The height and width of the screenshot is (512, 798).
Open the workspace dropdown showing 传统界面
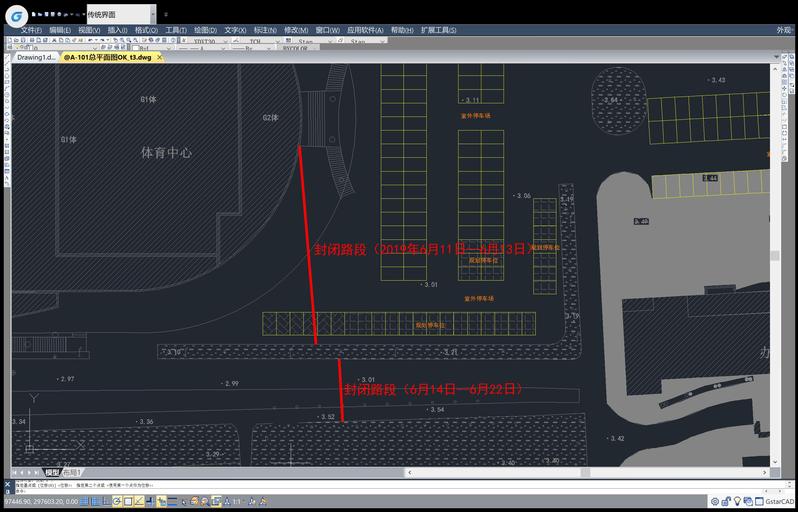pyautogui.click(x=120, y=15)
